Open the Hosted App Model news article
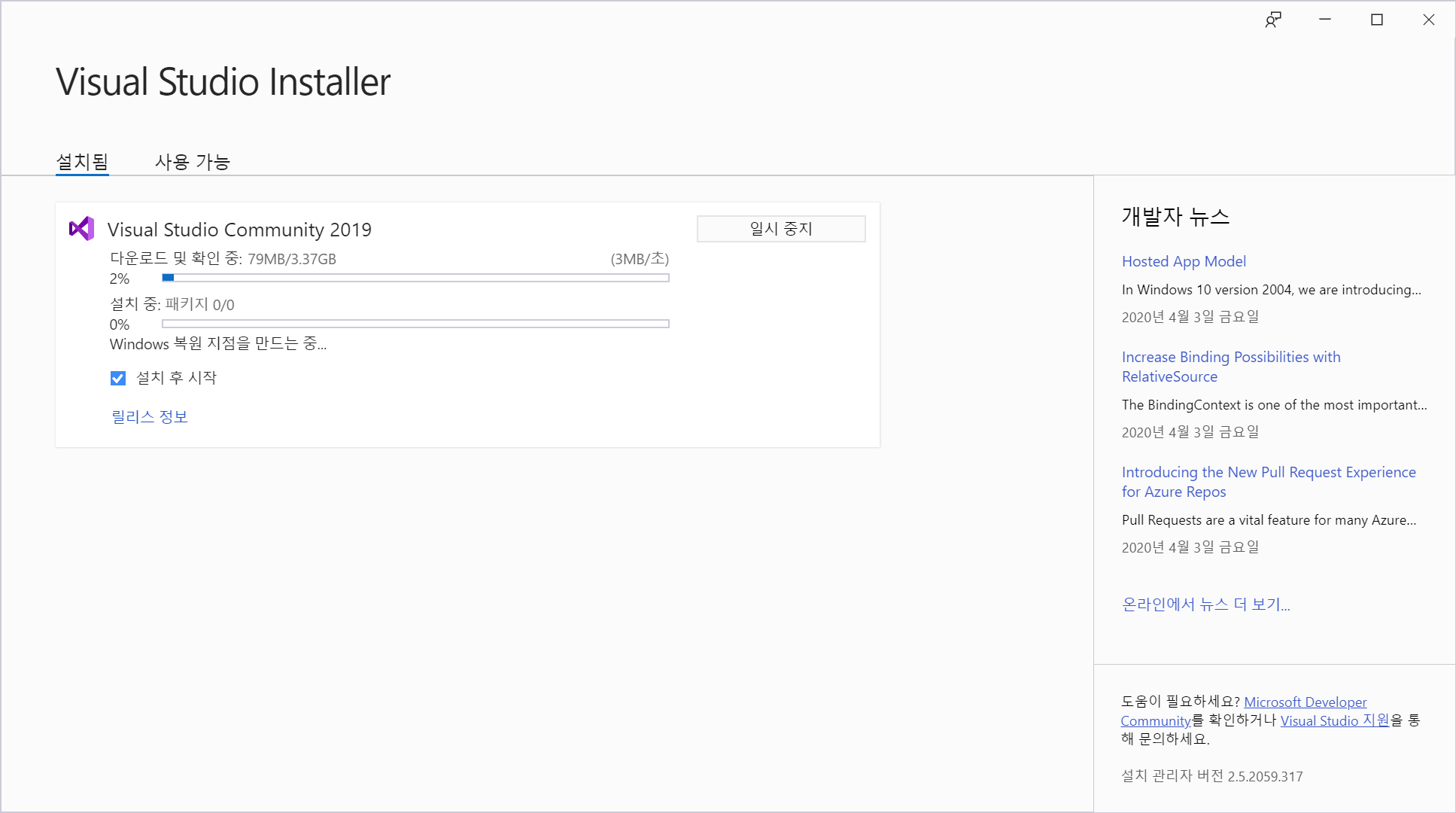1456x813 pixels. (x=1184, y=261)
